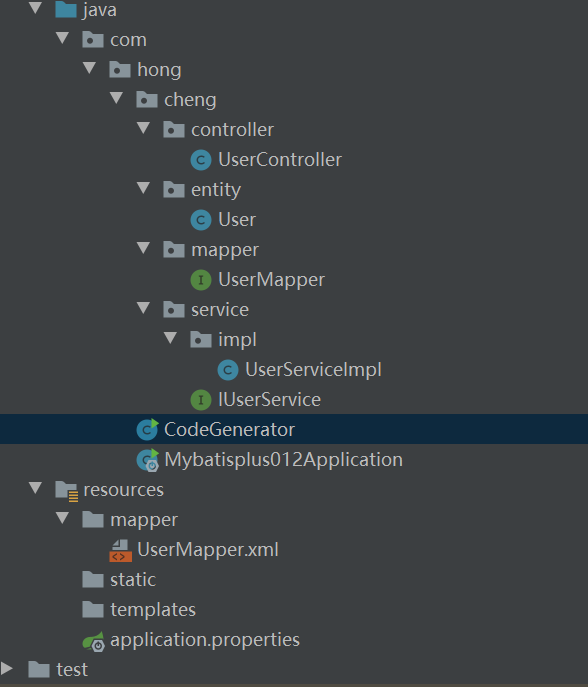Click the java source root folder icon
Image resolution: width=588 pixels, height=687 pixels.
(x=66, y=10)
